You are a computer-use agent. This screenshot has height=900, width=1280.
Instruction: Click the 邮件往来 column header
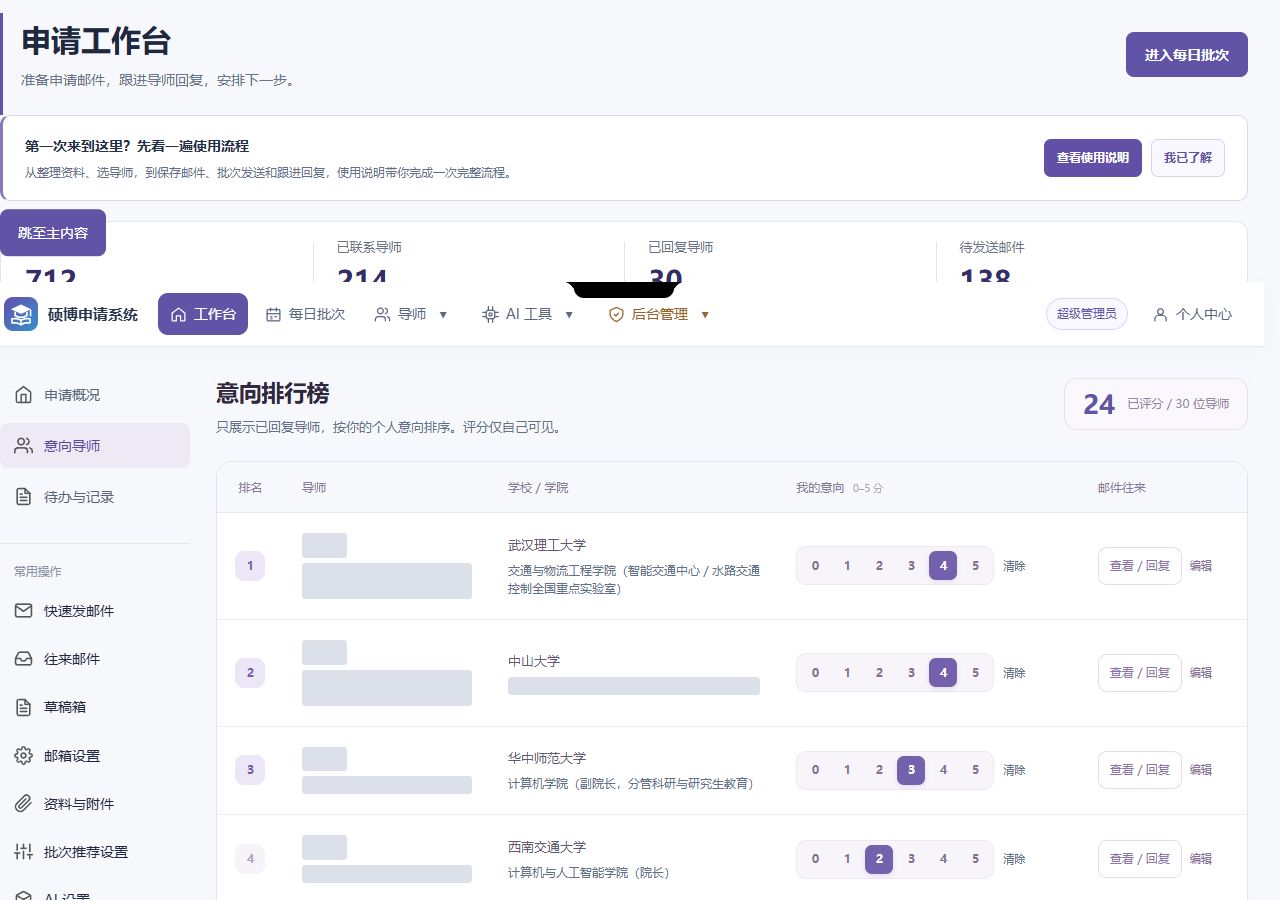pos(1122,488)
